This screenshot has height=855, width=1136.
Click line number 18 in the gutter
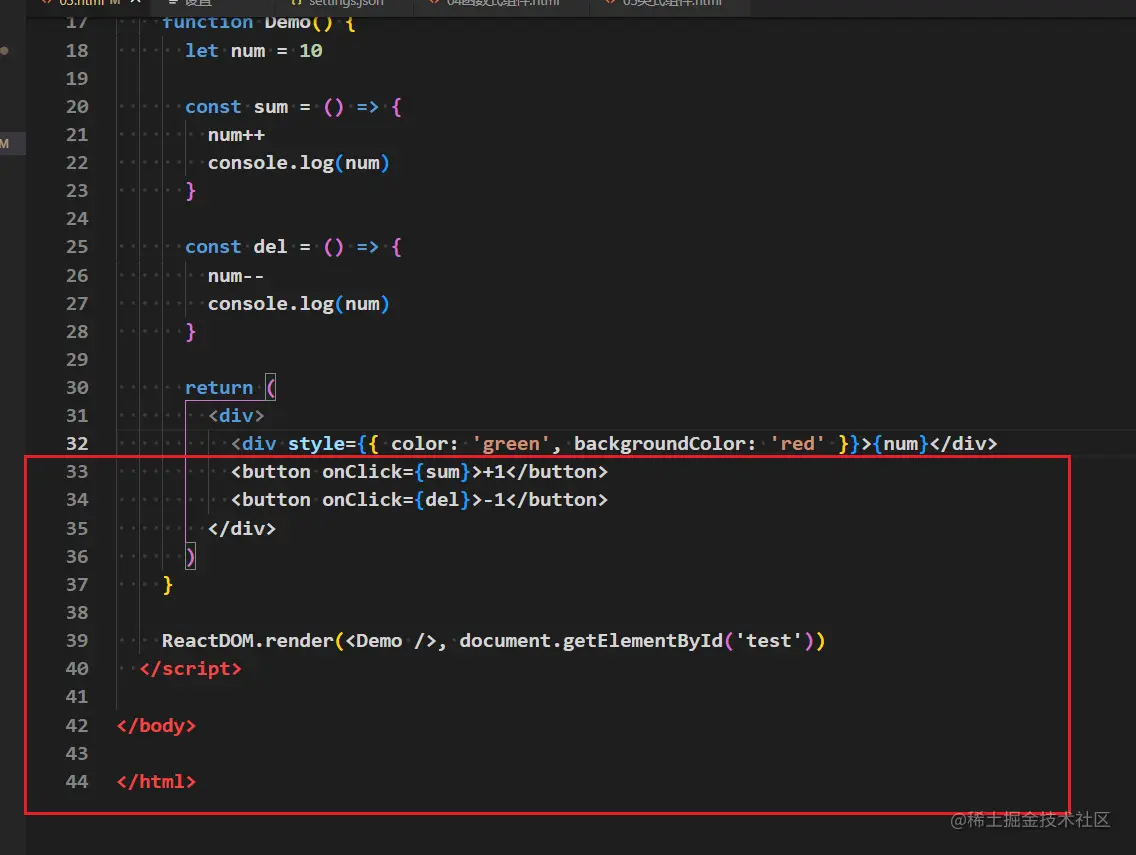[x=77, y=51]
